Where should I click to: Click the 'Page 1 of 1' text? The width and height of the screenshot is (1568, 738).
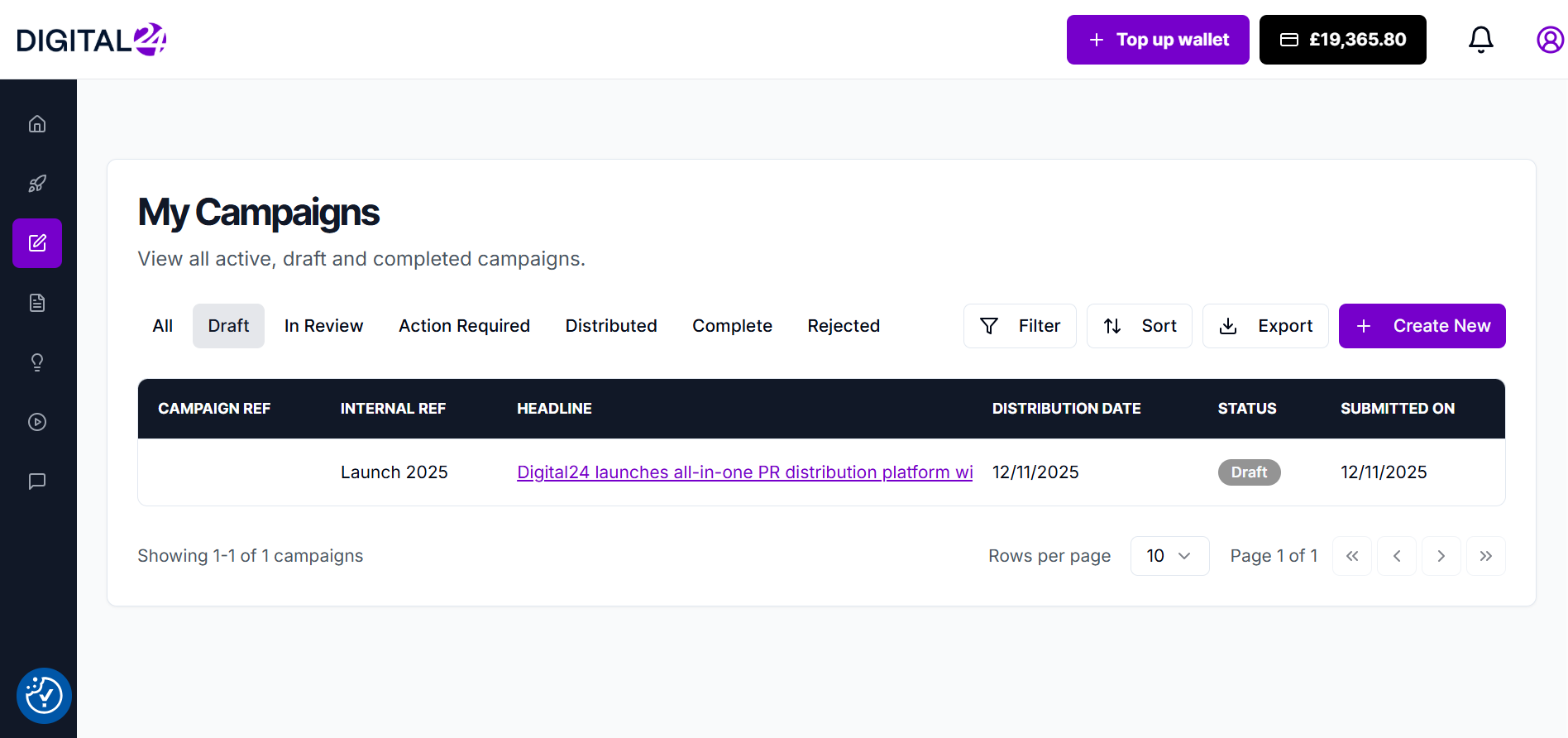(x=1274, y=556)
